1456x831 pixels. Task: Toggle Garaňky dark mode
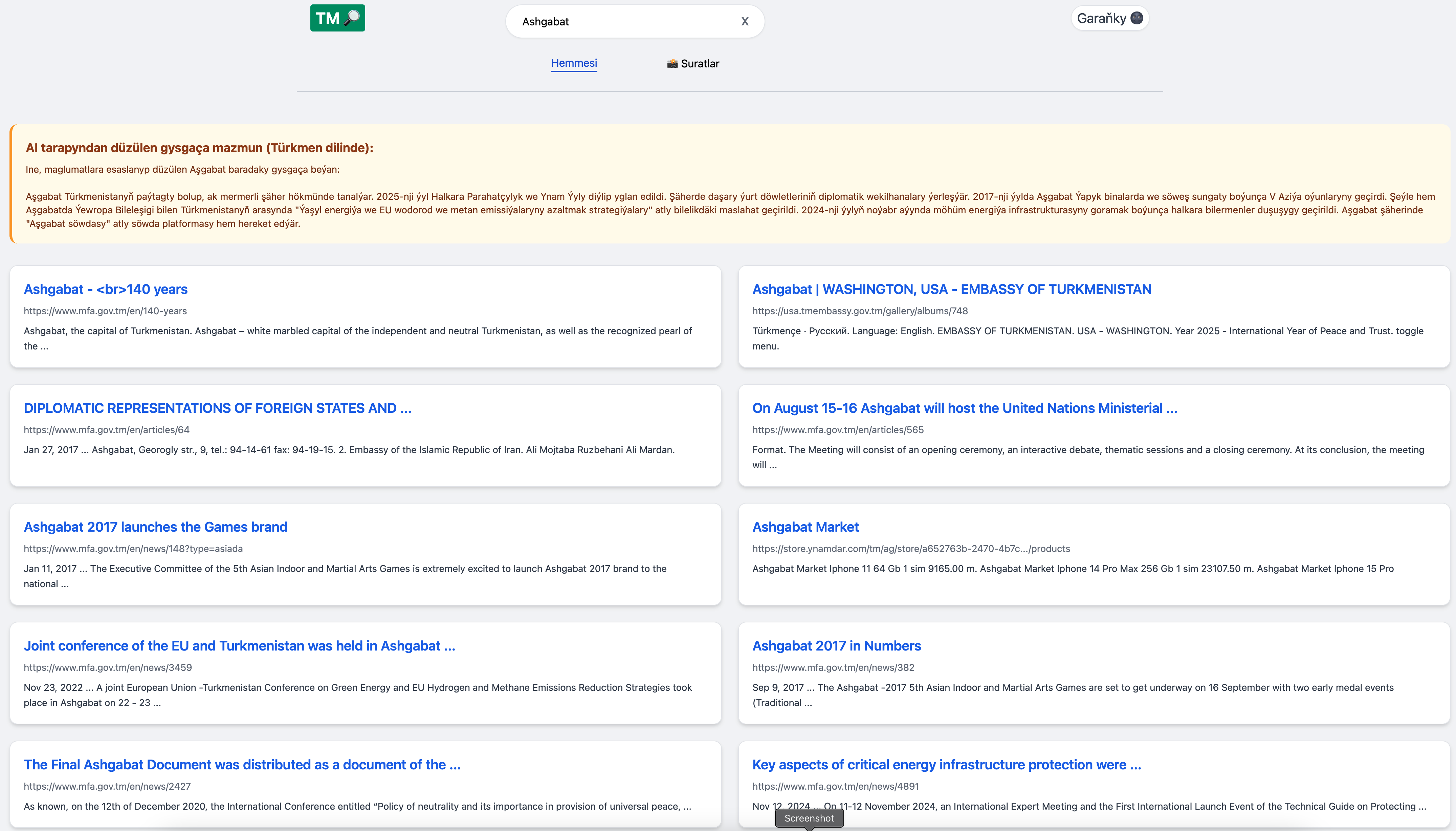point(1109,18)
